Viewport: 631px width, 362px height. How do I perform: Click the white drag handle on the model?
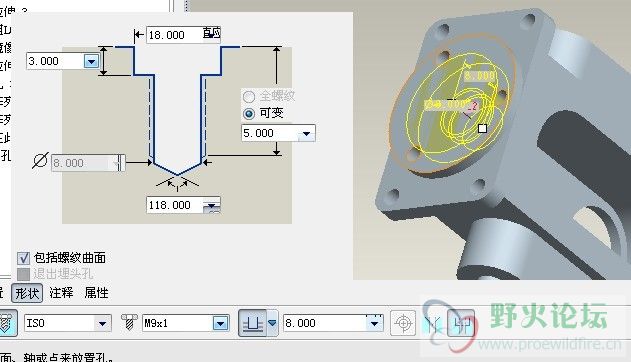coord(482,128)
